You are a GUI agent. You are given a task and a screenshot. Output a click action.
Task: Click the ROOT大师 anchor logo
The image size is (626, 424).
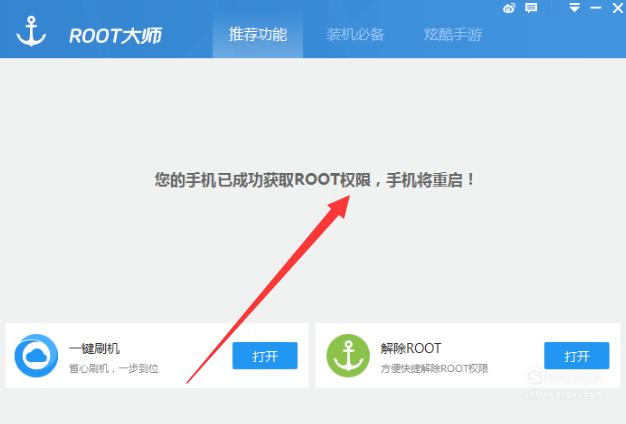tap(31, 32)
